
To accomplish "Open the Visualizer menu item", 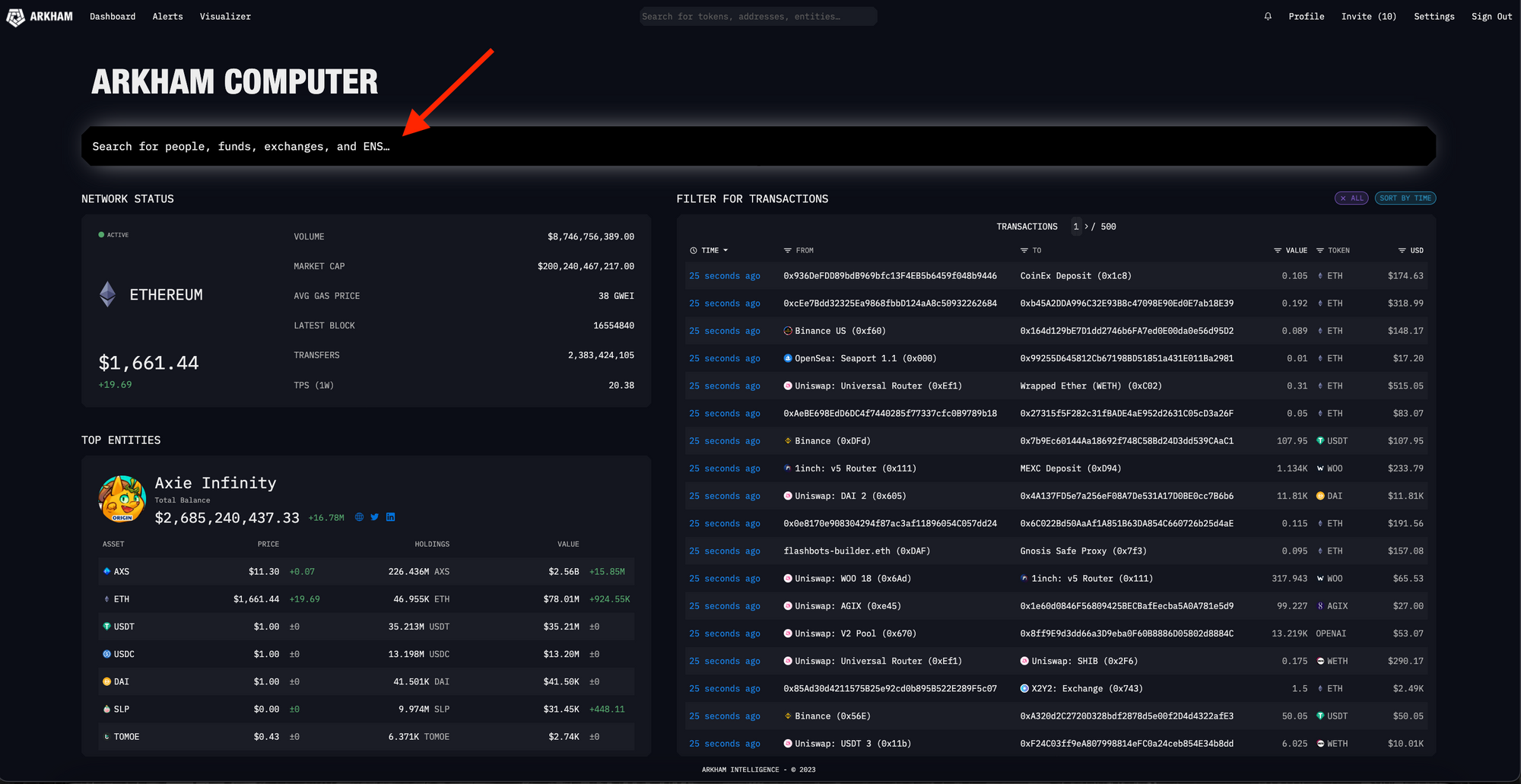I will [x=225, y=17].
